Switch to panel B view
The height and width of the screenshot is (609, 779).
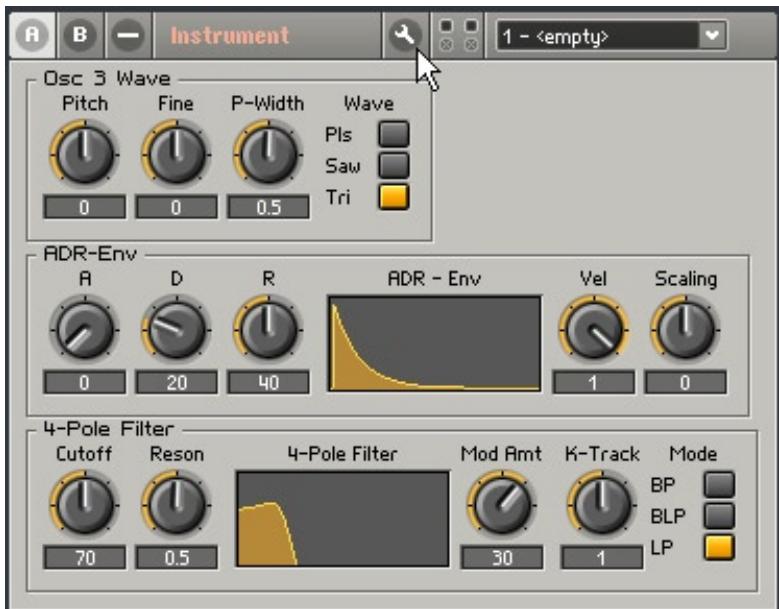pyautogui.click(x=79, y=35)
